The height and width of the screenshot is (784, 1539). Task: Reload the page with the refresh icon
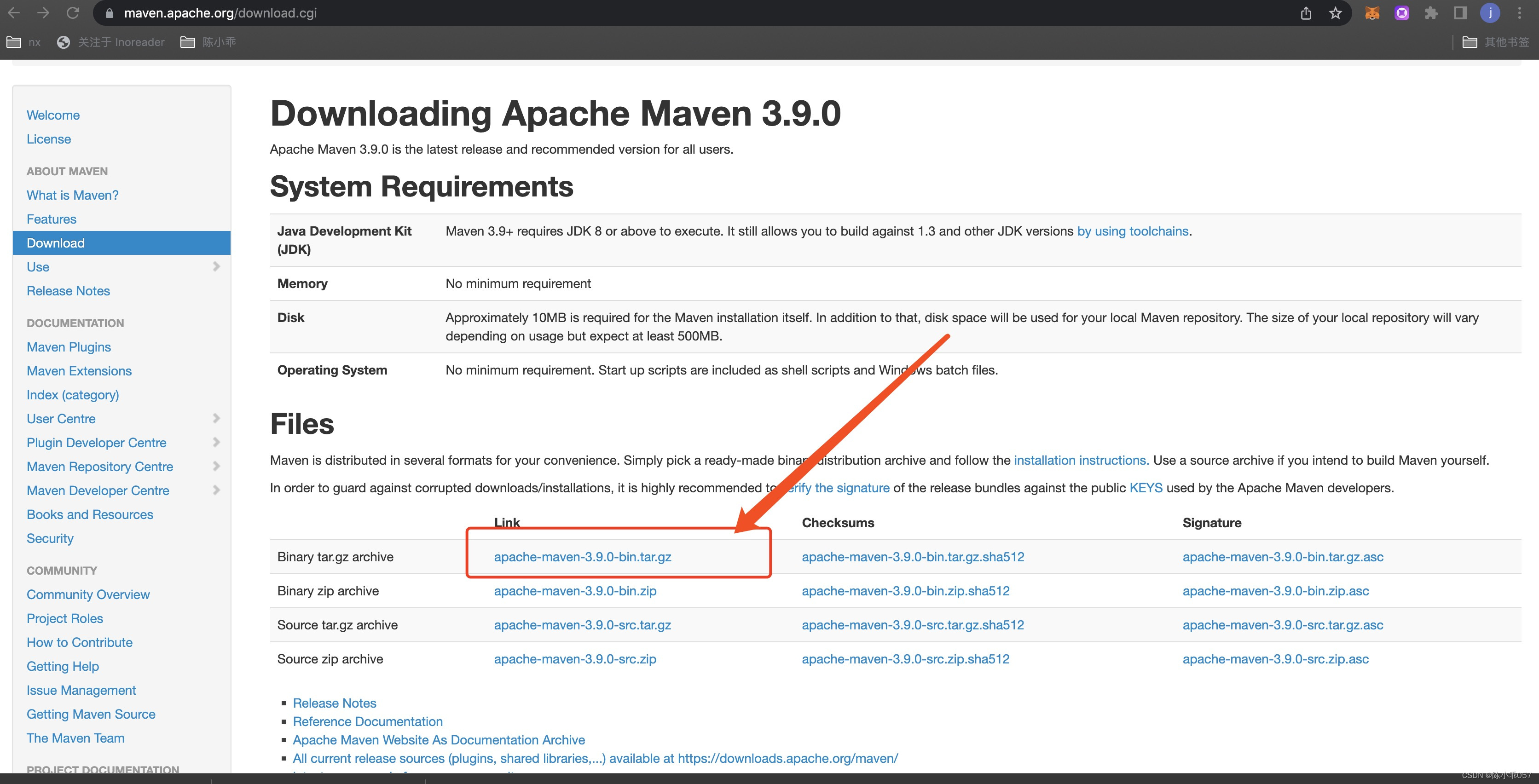[73, 12]
